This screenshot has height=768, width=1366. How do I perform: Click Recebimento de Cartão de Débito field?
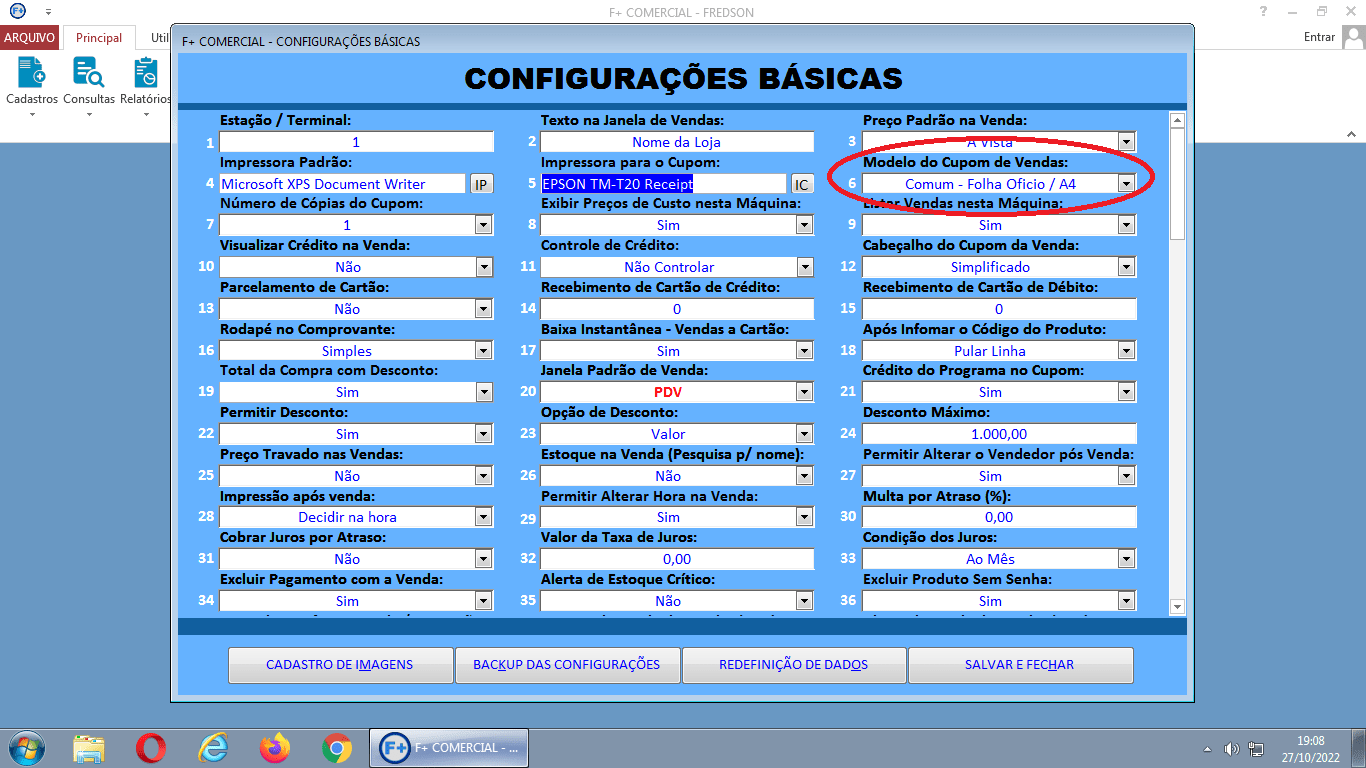[x=999, y=309]
